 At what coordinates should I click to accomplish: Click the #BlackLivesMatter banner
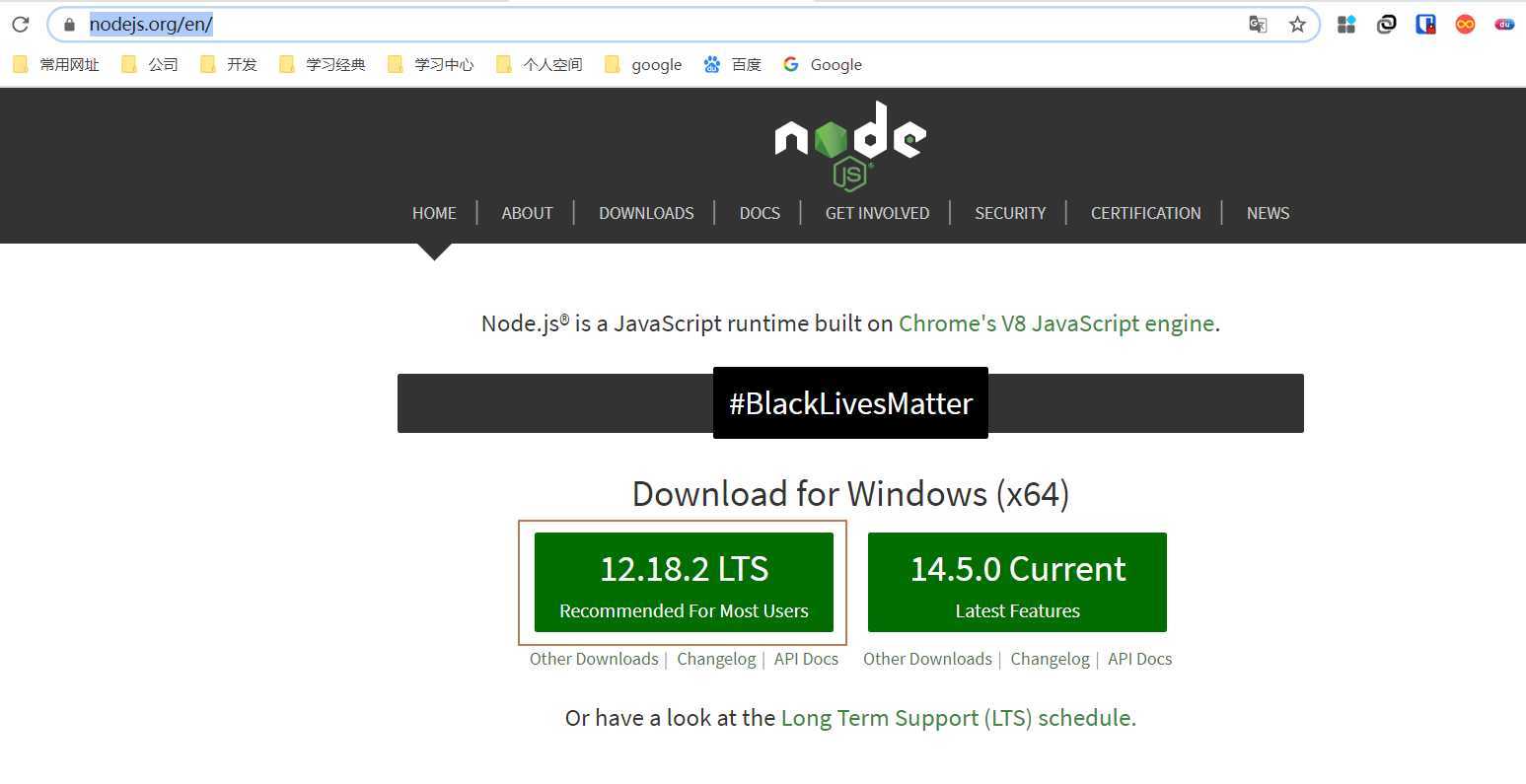coord(850,402)
